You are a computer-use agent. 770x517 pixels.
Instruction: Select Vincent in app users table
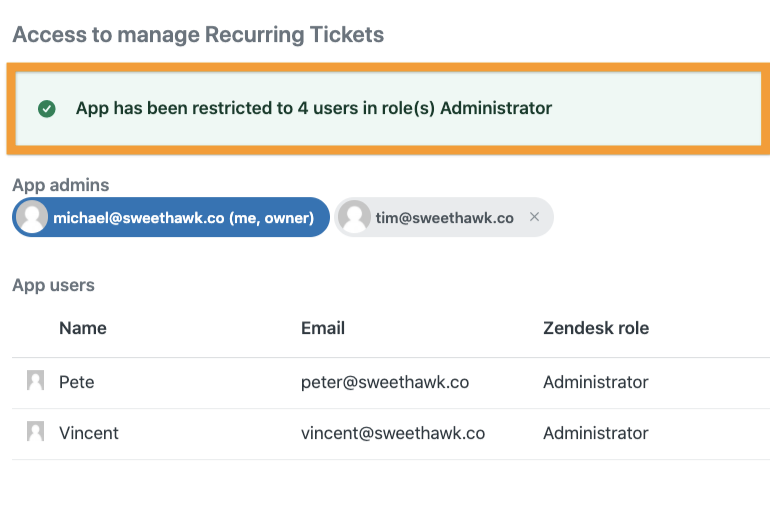(89, 433)
